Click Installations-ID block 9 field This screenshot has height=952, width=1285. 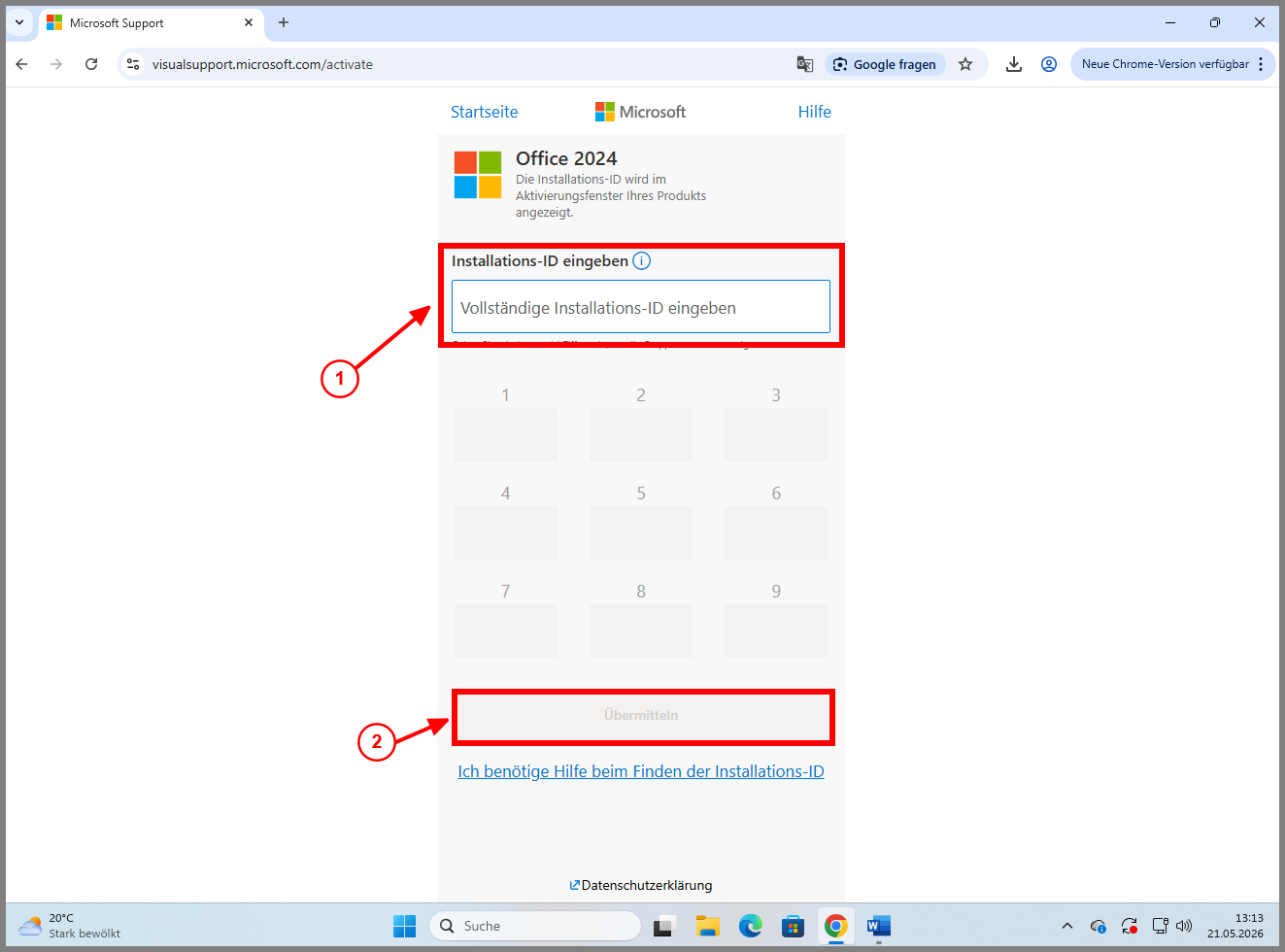coord(776,630)
